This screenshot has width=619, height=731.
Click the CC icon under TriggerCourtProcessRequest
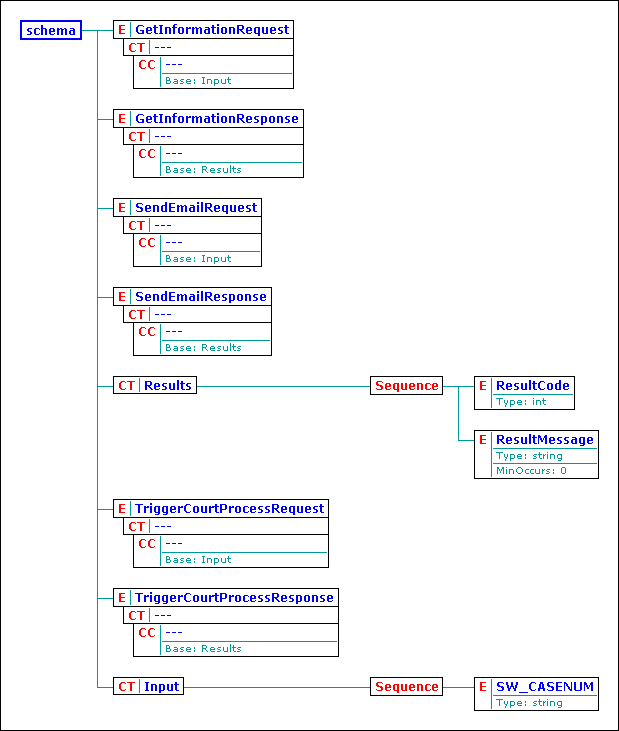(x=147, y=543)
